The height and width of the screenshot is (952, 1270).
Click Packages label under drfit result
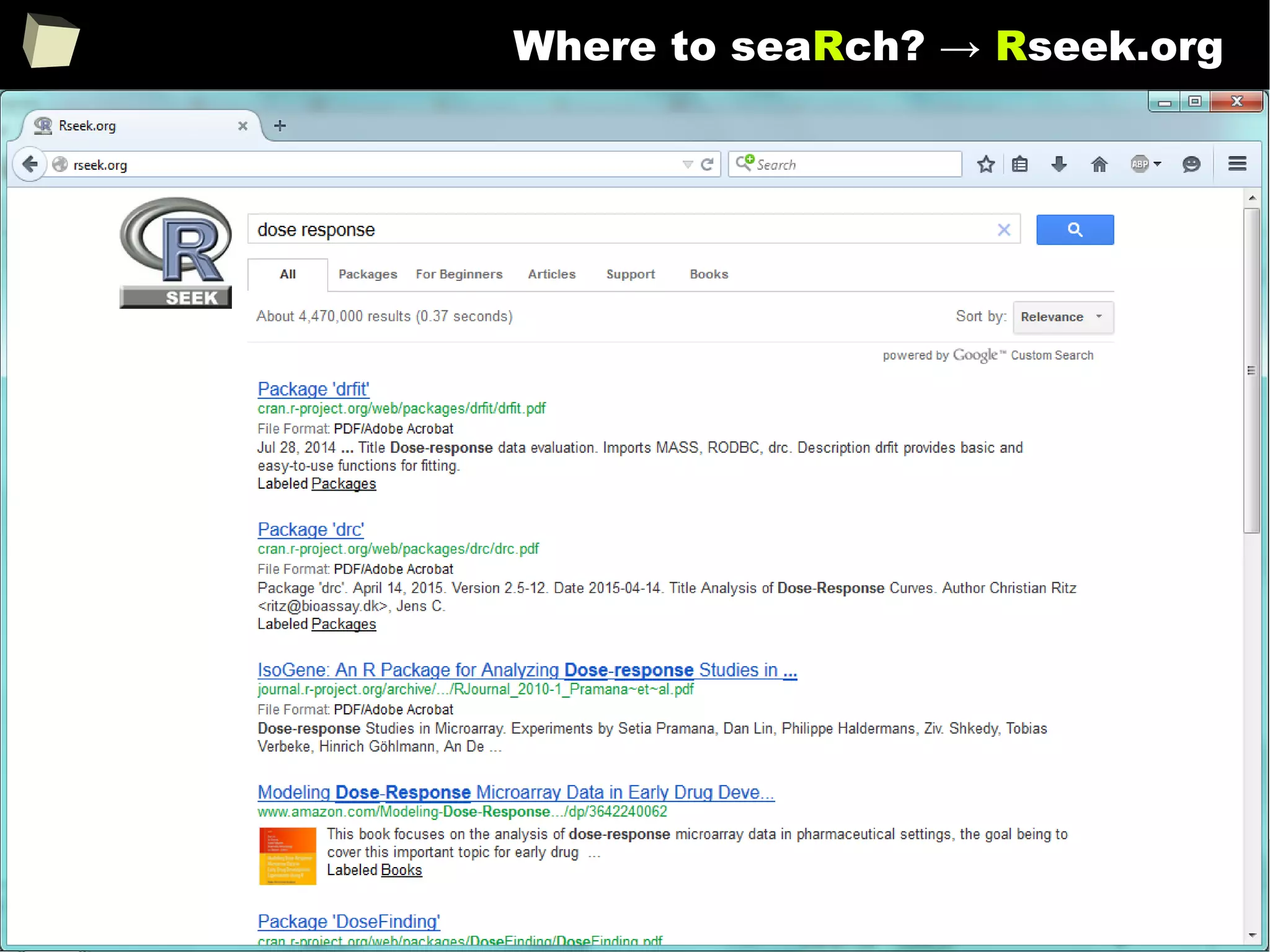344,484
